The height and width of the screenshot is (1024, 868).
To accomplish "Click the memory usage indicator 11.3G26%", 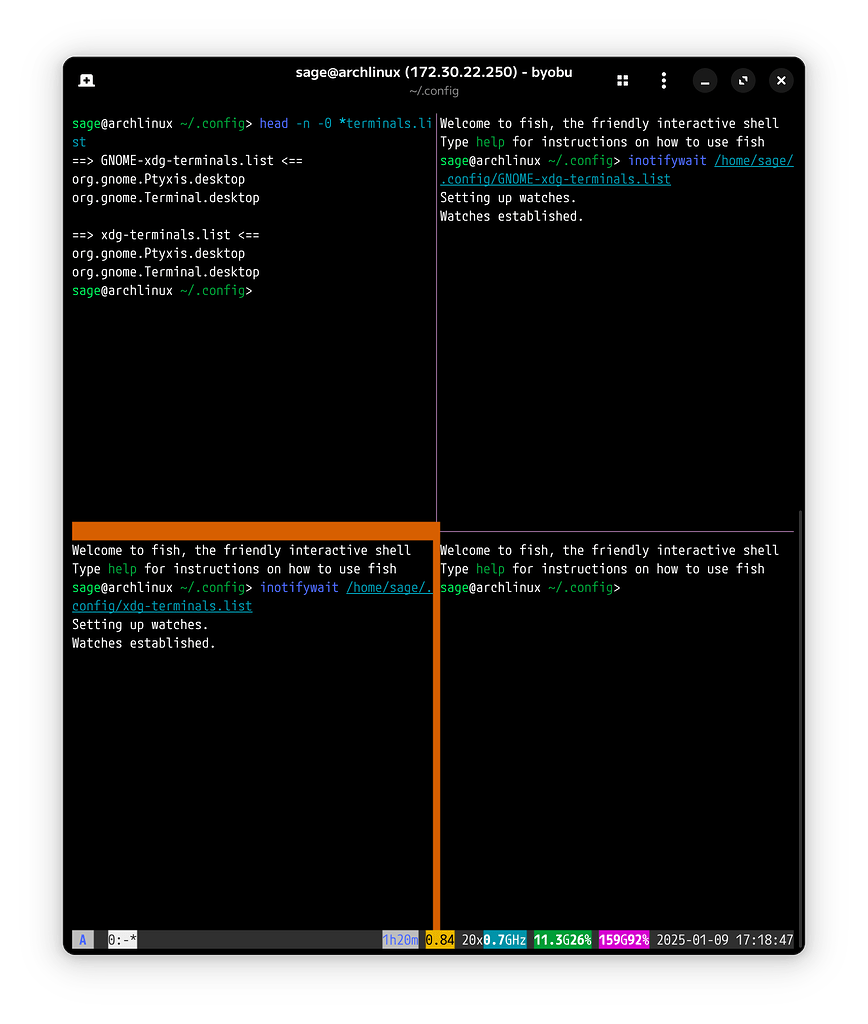I will click(x=561, y=940).
